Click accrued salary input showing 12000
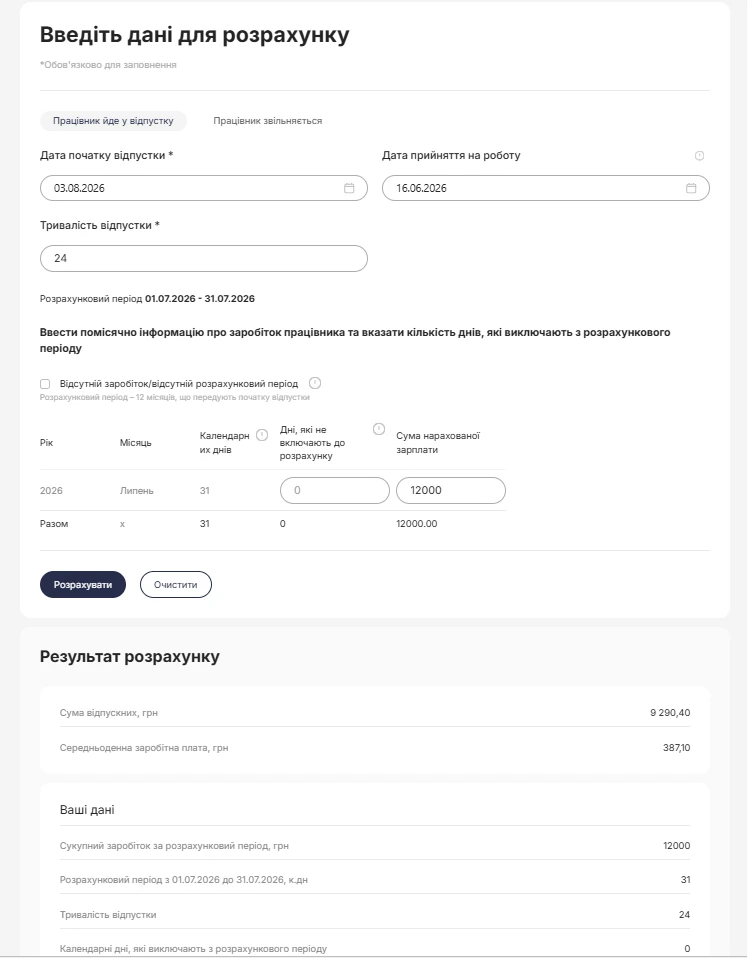This screenshot has height=958, width=748. 451,491
